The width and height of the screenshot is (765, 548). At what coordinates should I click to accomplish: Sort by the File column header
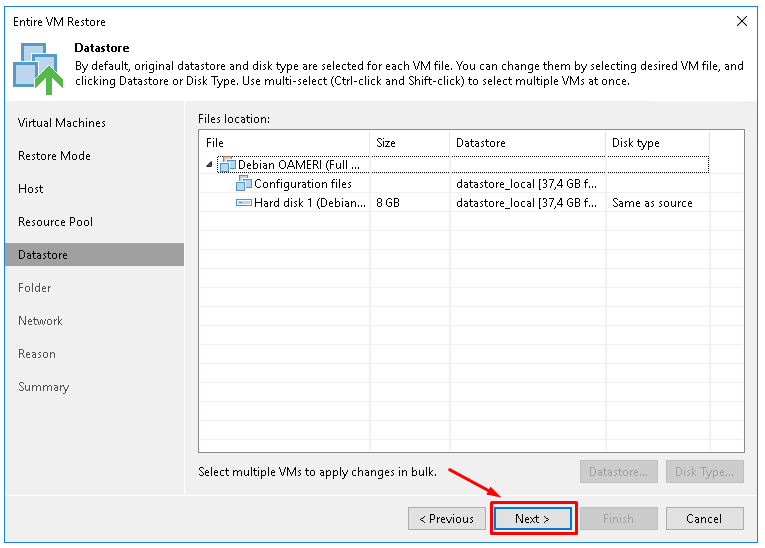pyautogui.click(x=284, y=143)
